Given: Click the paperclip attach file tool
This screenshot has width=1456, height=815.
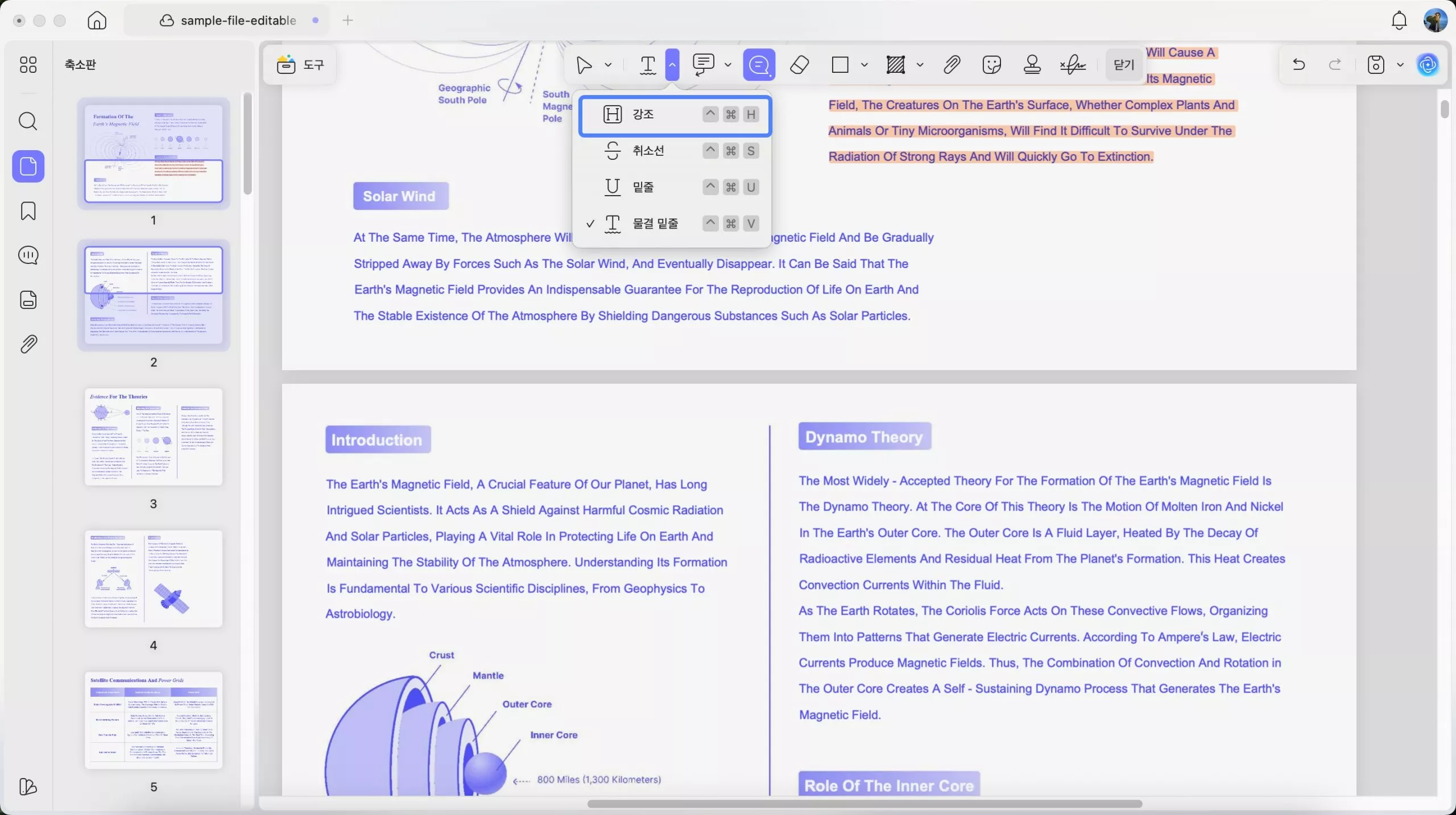Looking at the screenshot, I should click(x=952, y=65).
